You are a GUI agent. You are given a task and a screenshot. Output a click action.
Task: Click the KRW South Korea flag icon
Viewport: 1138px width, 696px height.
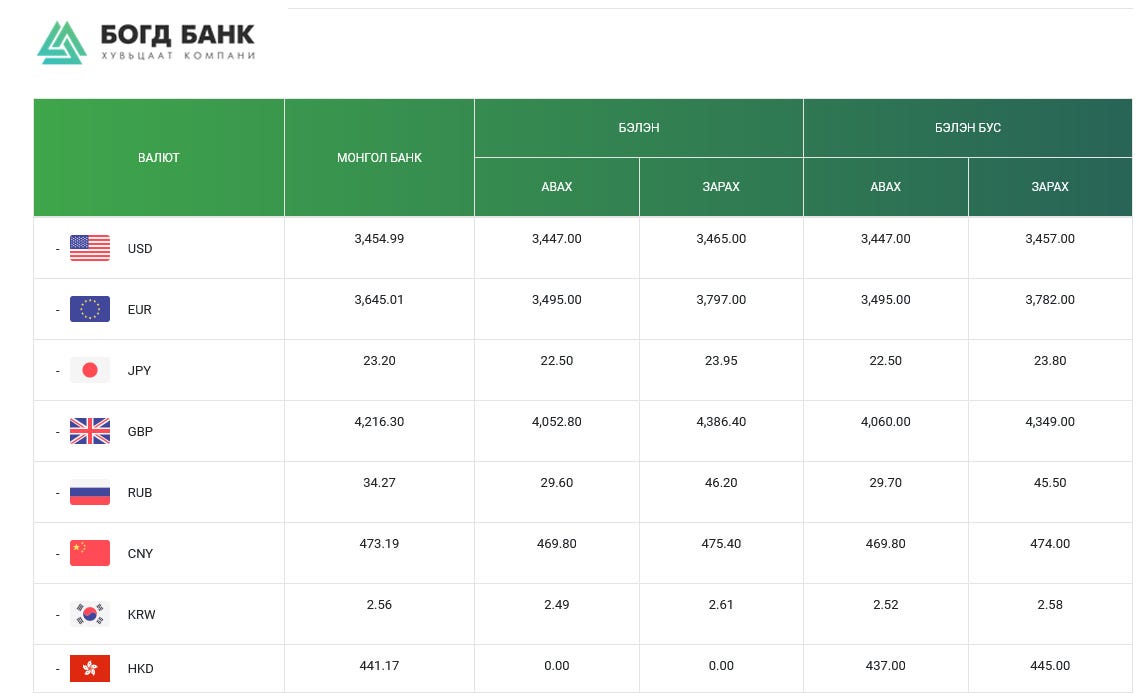click(90, 614)
